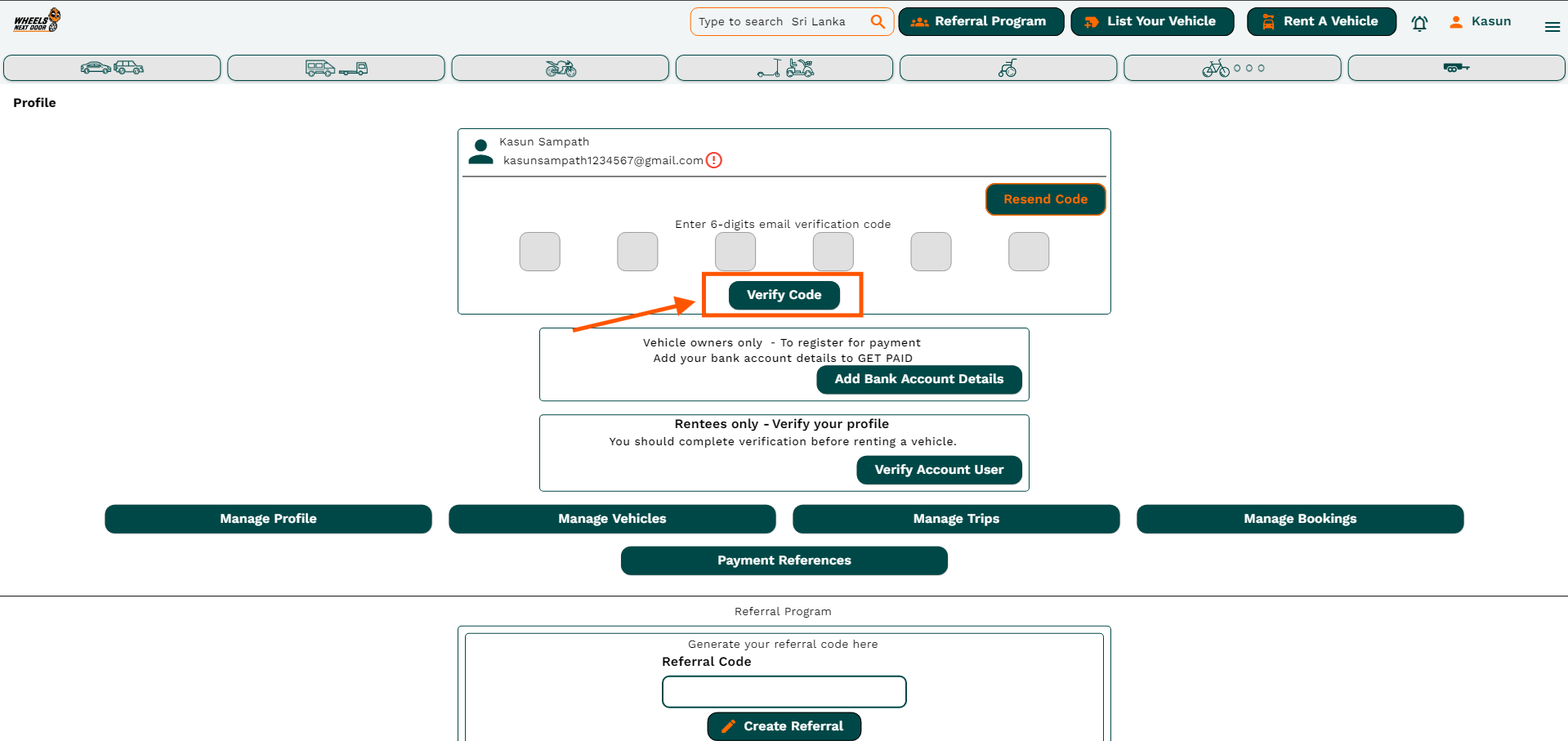This screenshot has width=1568, height=741.
Task: Click Add Bank Account Details
Action: pos(918,379)
